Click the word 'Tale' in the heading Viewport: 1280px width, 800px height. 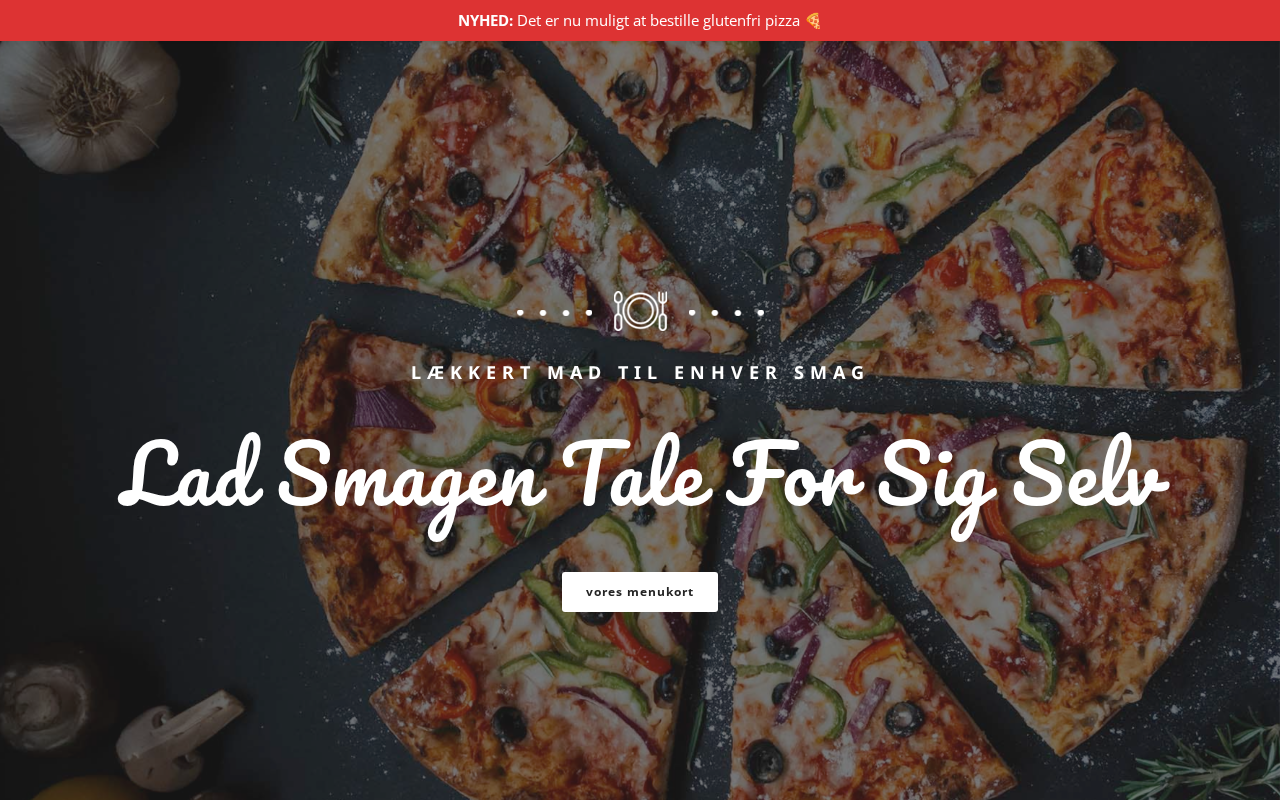[637, 475]
